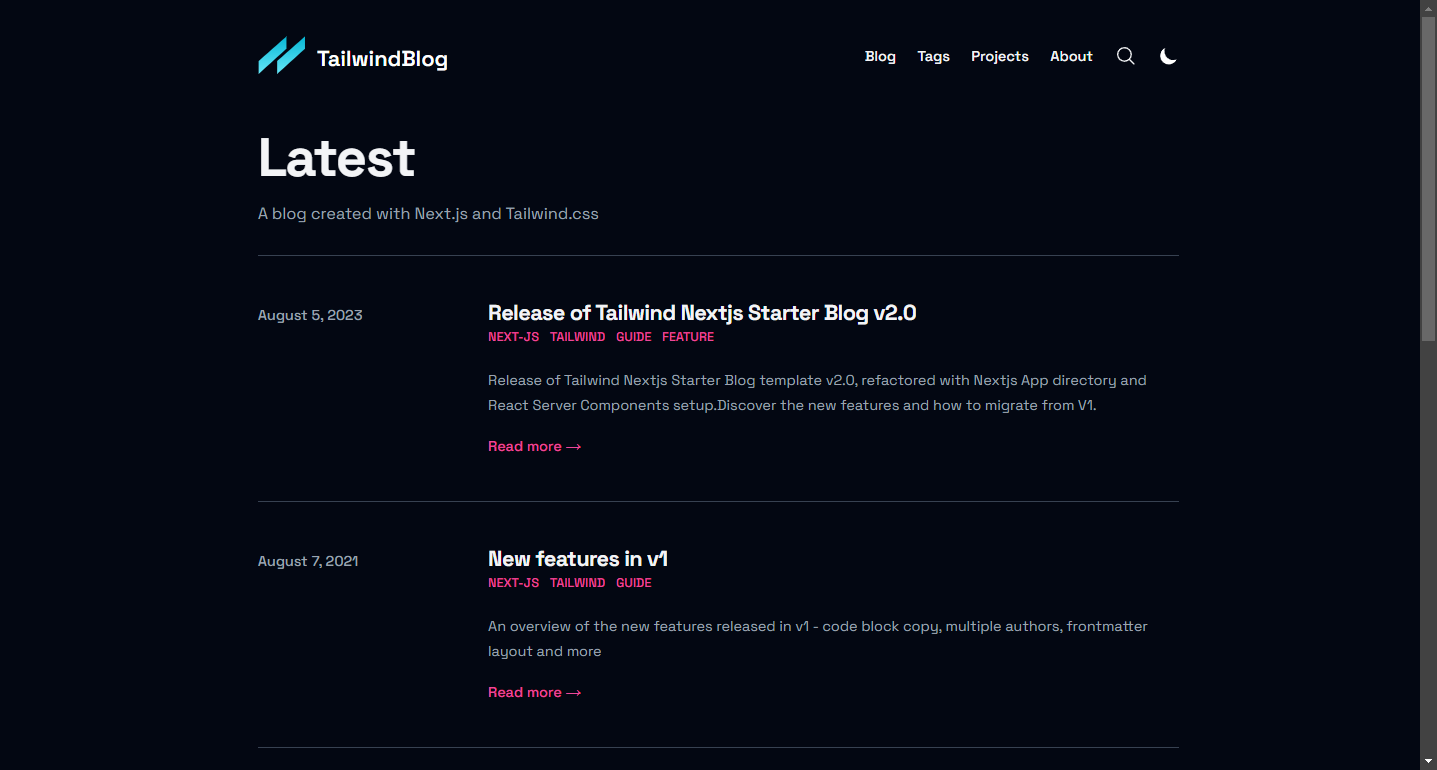This screenshot has width=1437, height=770.
Task: Click Read more for the v2.0 release
Action: pyautogui.click(x=534, y=446)
